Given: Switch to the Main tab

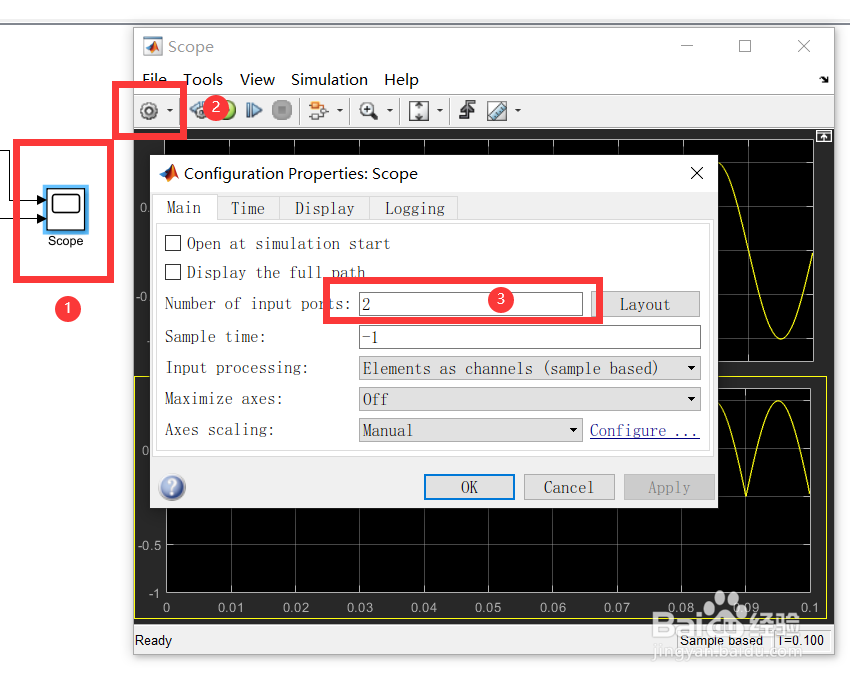Looking at the screenshot, I should 184,208.
